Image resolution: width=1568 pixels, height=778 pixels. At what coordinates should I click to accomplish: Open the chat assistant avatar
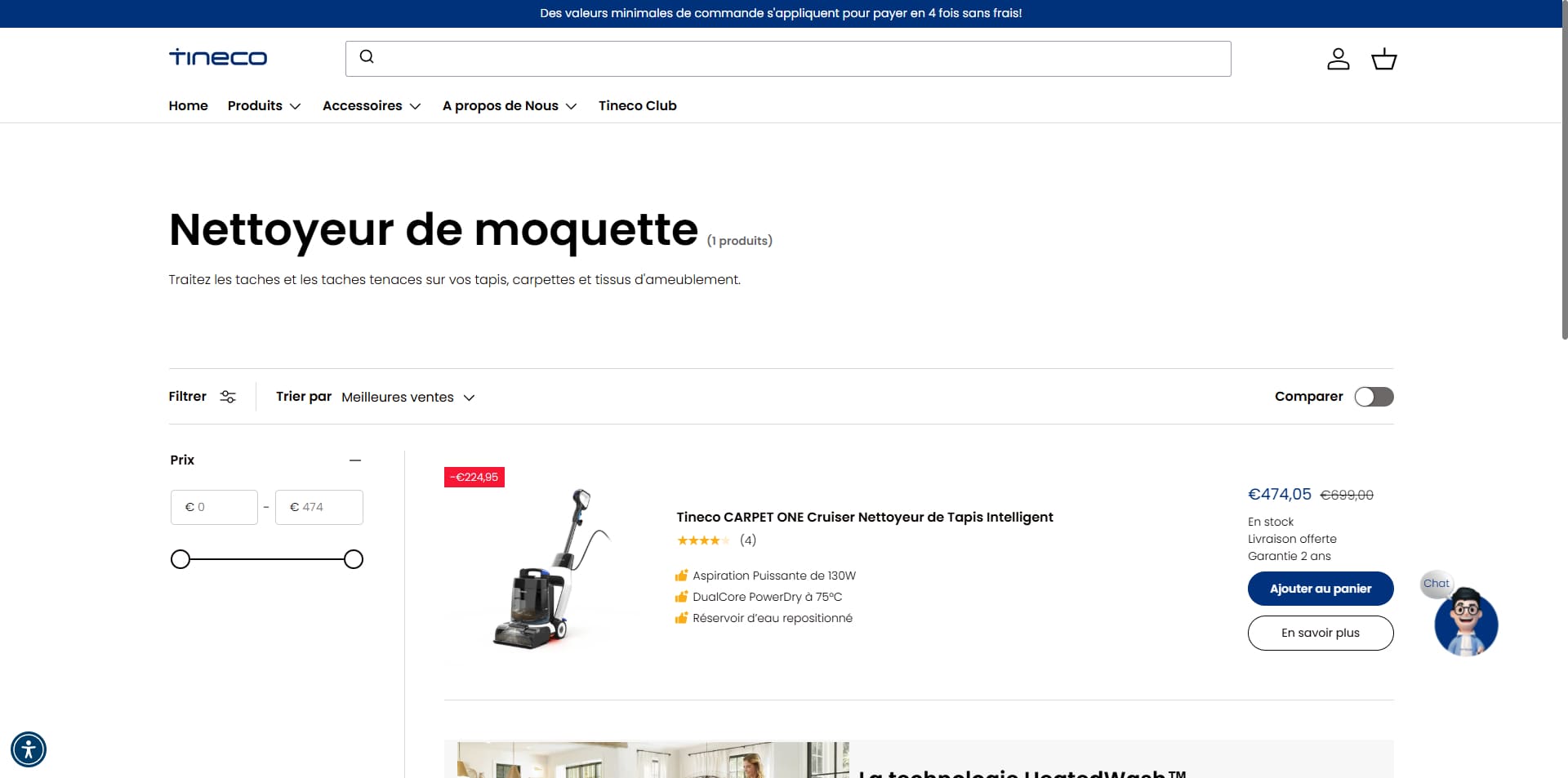coord(1466,622)
